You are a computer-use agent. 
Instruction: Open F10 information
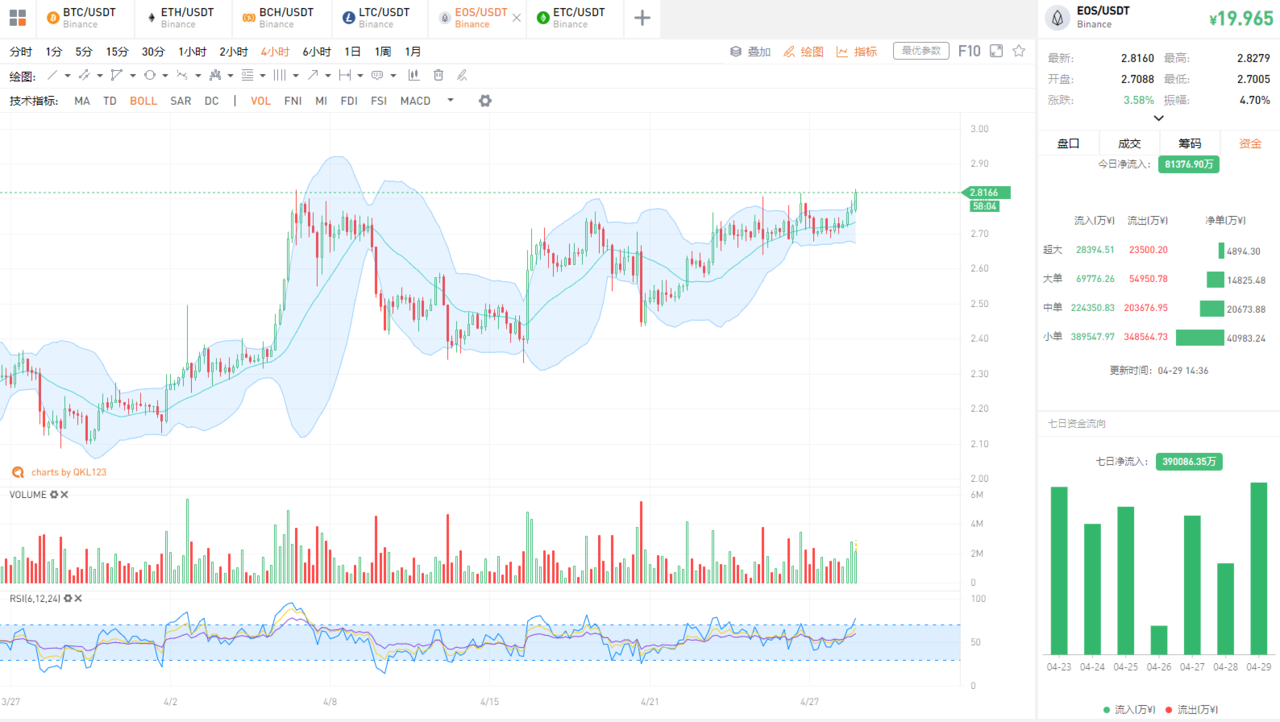point(969,51)
